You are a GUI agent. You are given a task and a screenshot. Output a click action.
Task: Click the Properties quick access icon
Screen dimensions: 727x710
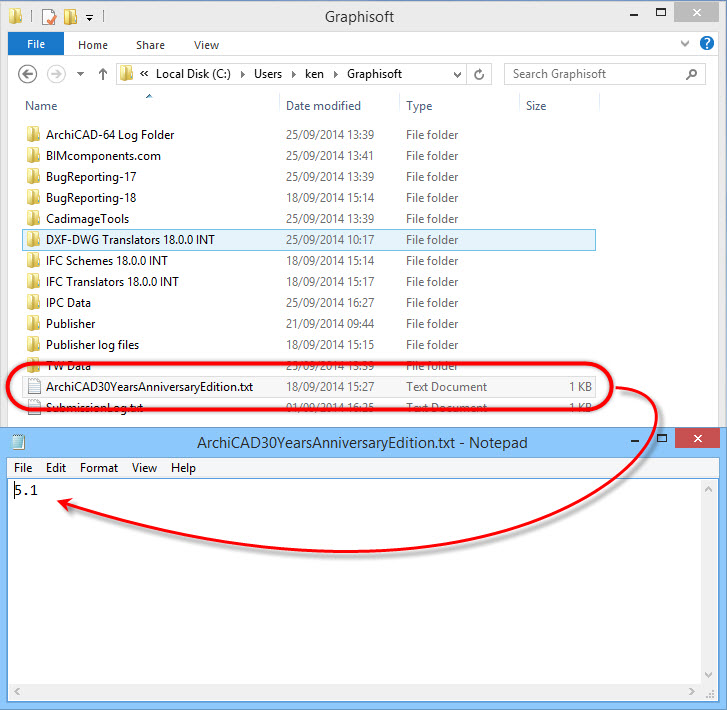[x=49, y=17]
